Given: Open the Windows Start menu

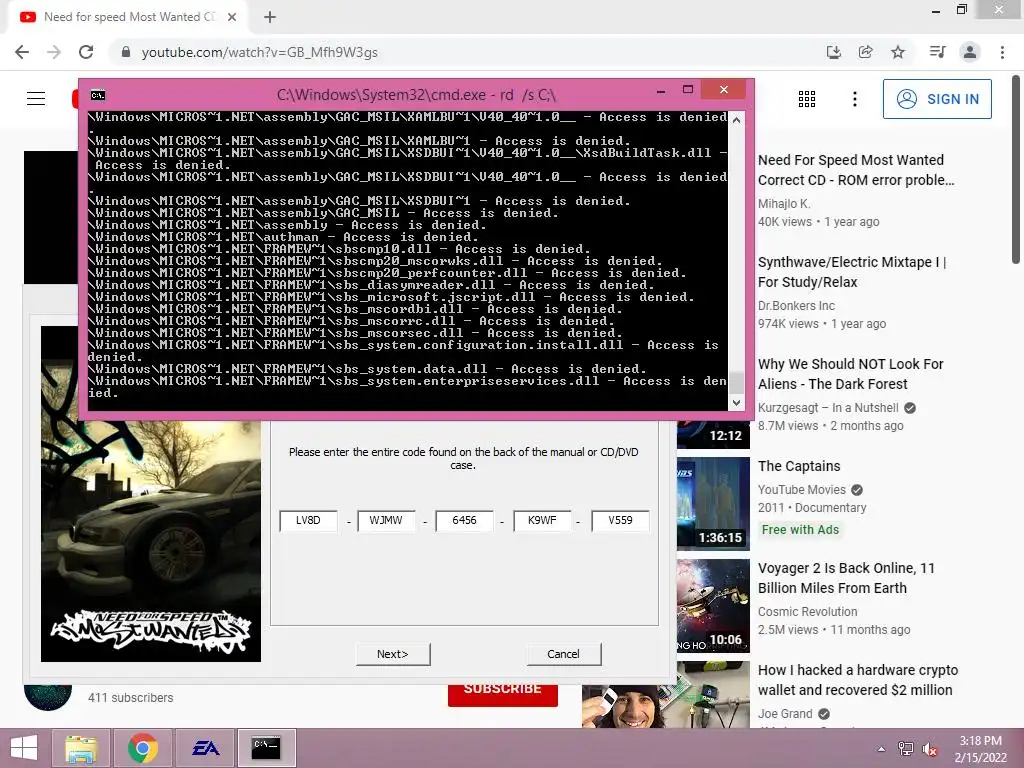Looking at the screenshot, I should pyautogui.click(x=24, y=748).
